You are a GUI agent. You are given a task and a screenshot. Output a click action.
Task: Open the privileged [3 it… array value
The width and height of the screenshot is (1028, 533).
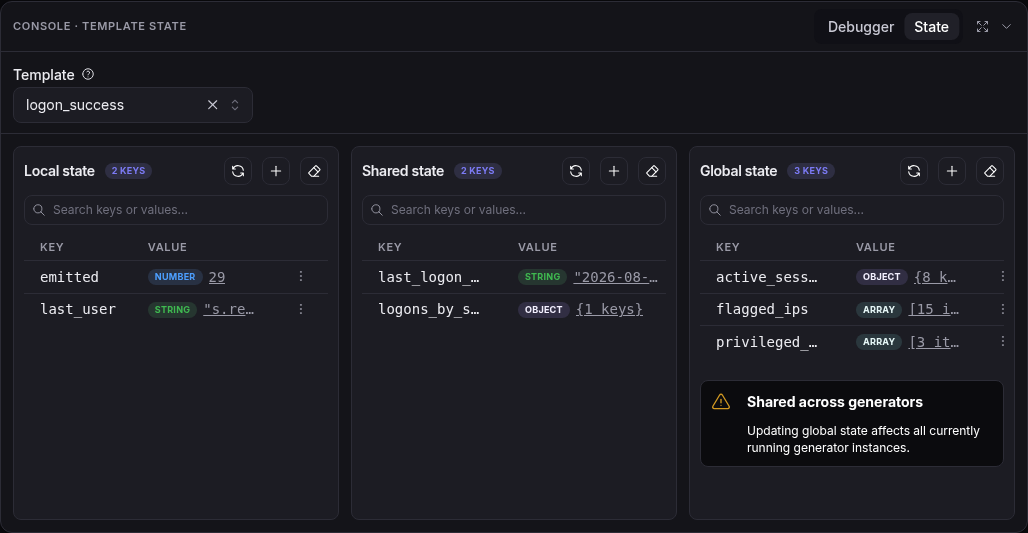click(934, 342)
